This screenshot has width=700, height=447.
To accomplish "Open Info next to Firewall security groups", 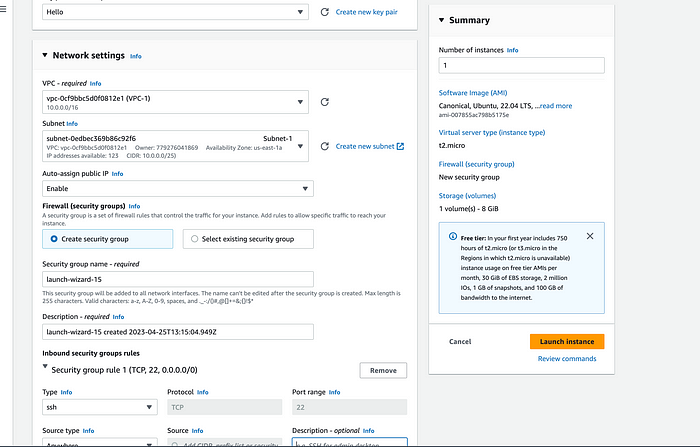I will [x=134, y=206].
